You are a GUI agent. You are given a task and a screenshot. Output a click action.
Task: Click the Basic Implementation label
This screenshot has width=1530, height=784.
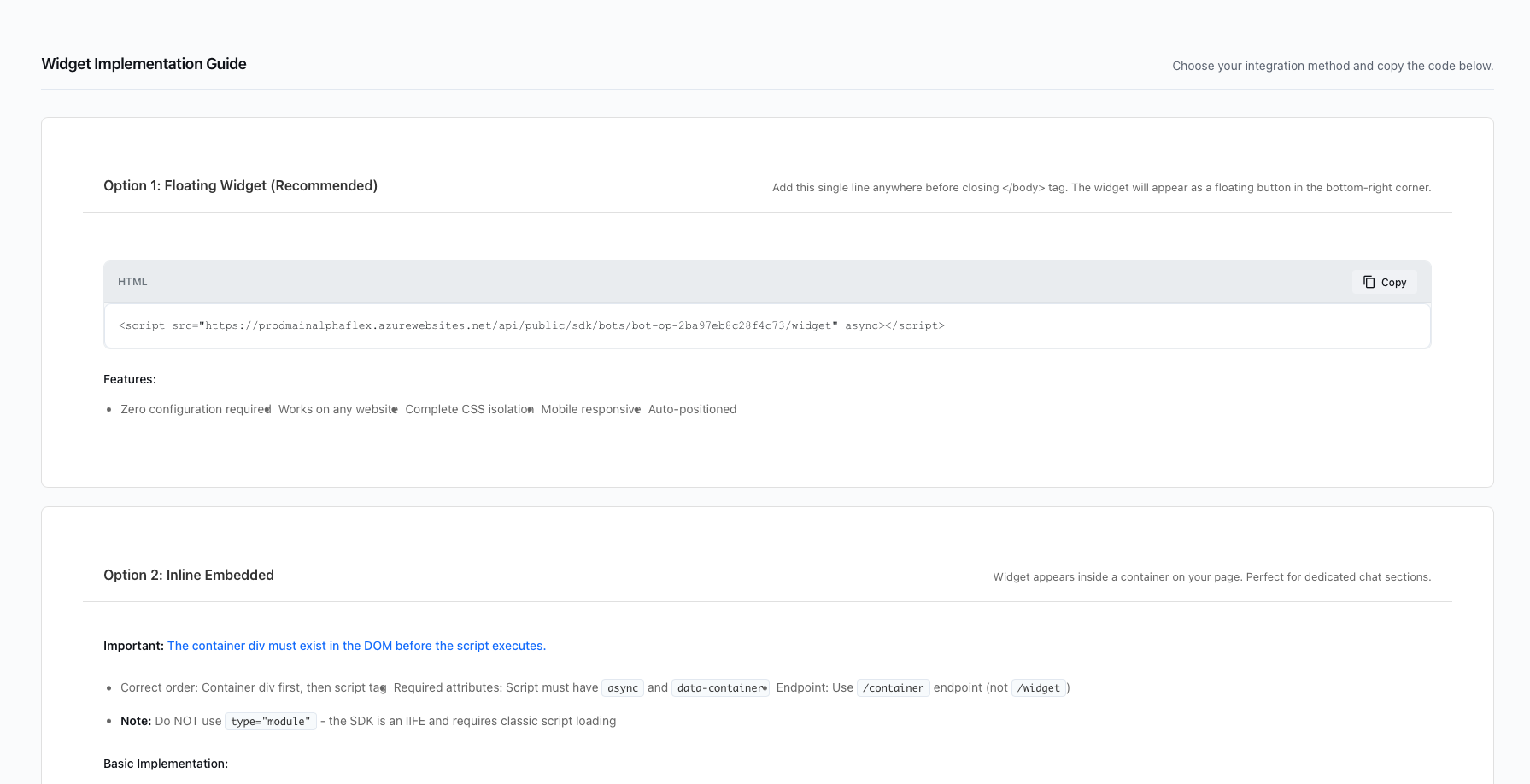click(165, 764)
